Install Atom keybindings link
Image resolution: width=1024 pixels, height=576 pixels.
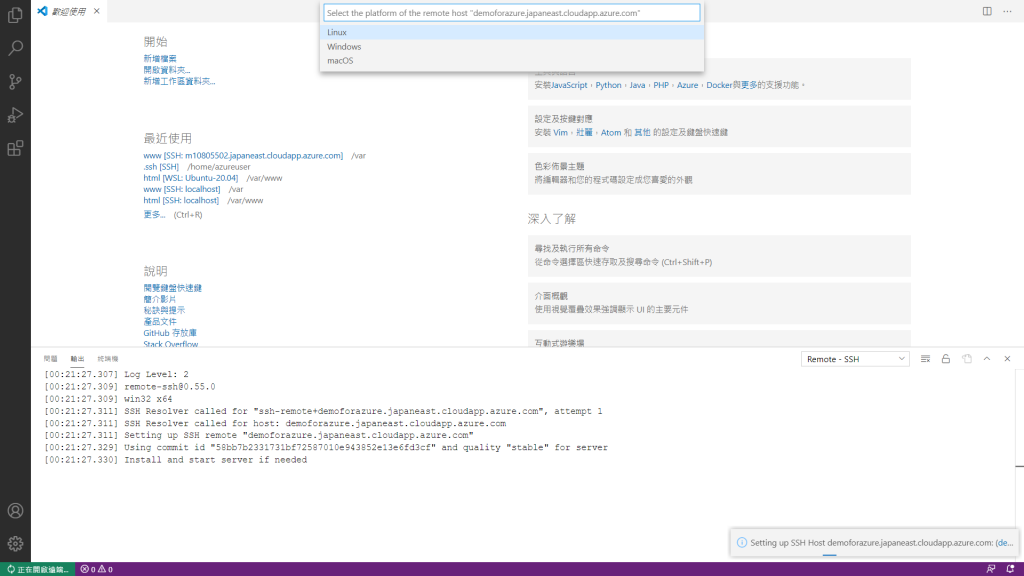coord(611,132)
